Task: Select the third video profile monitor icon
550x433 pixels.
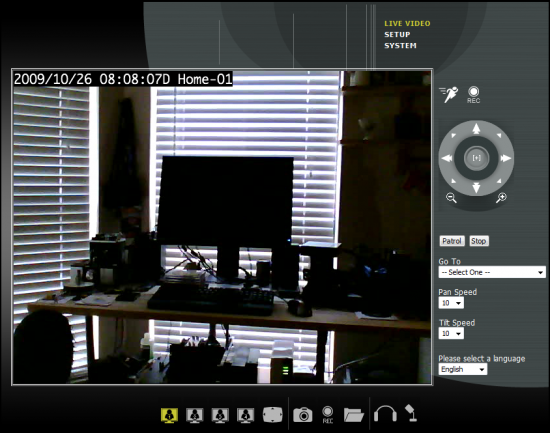Action: pos(220,415)
